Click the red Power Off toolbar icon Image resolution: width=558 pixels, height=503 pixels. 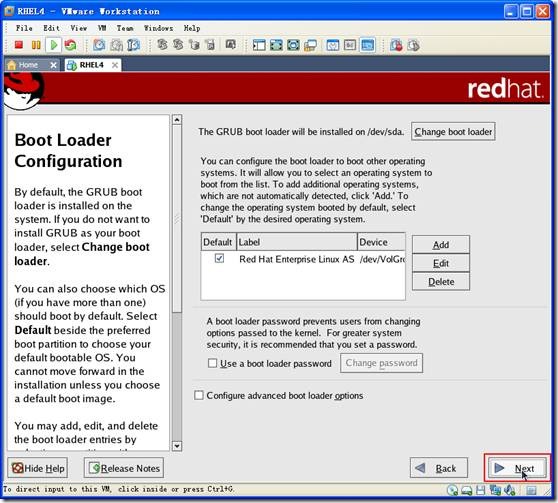[x=19, y=45]
